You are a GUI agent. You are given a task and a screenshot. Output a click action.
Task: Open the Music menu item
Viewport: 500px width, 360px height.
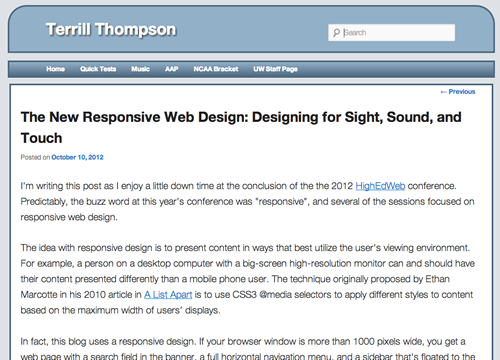point(140,69)
